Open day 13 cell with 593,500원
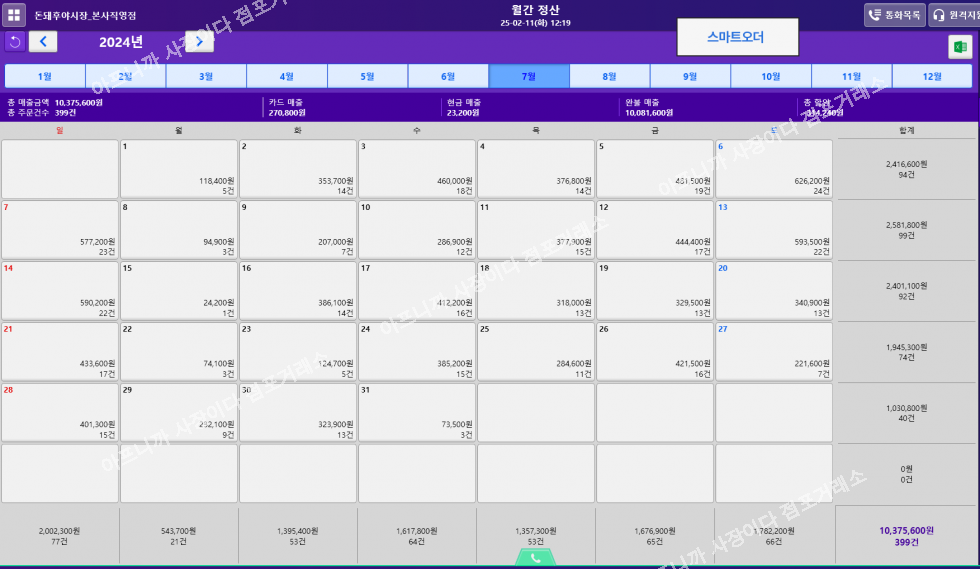This screenshot has width=980, height=569. pyautogui.click(x=774, y=230)
